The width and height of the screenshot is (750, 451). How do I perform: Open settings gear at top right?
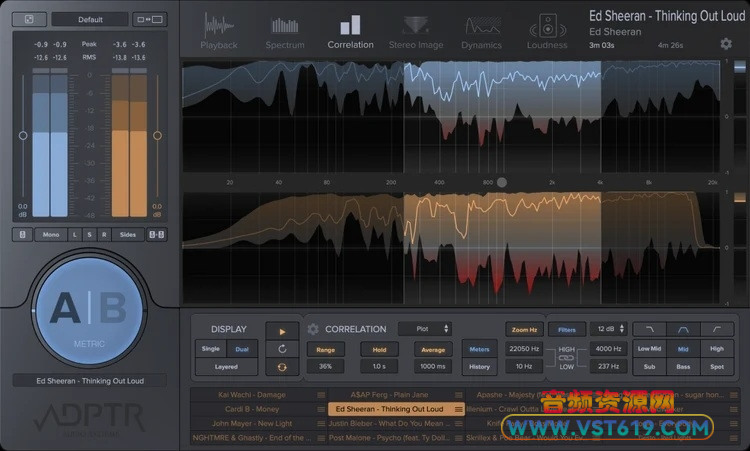726,44
